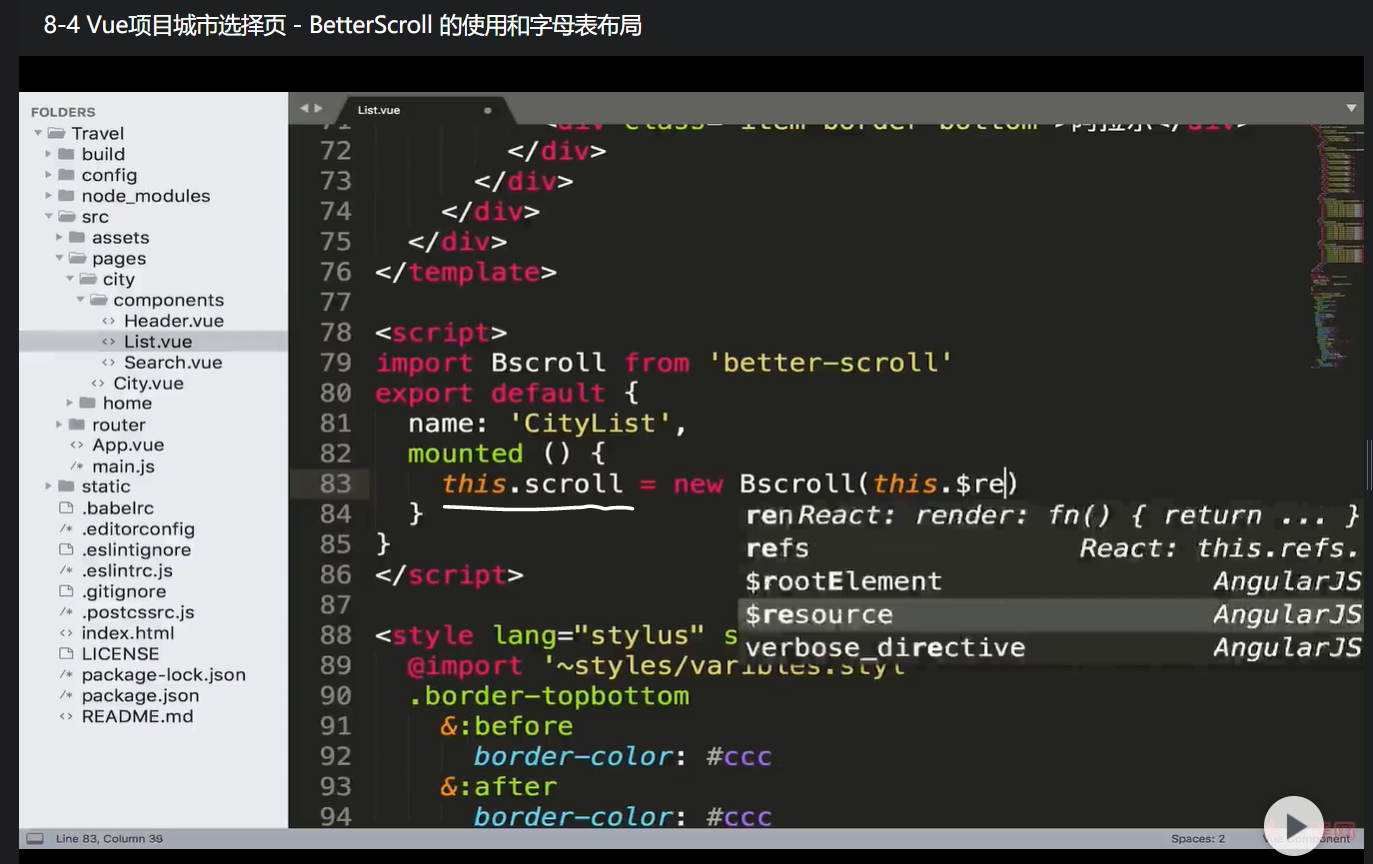Image resolution: width=1373 pixels, height=864 pixels.
Task: Open package.json file
Action: pyautogui.click(x=140, y=696)
